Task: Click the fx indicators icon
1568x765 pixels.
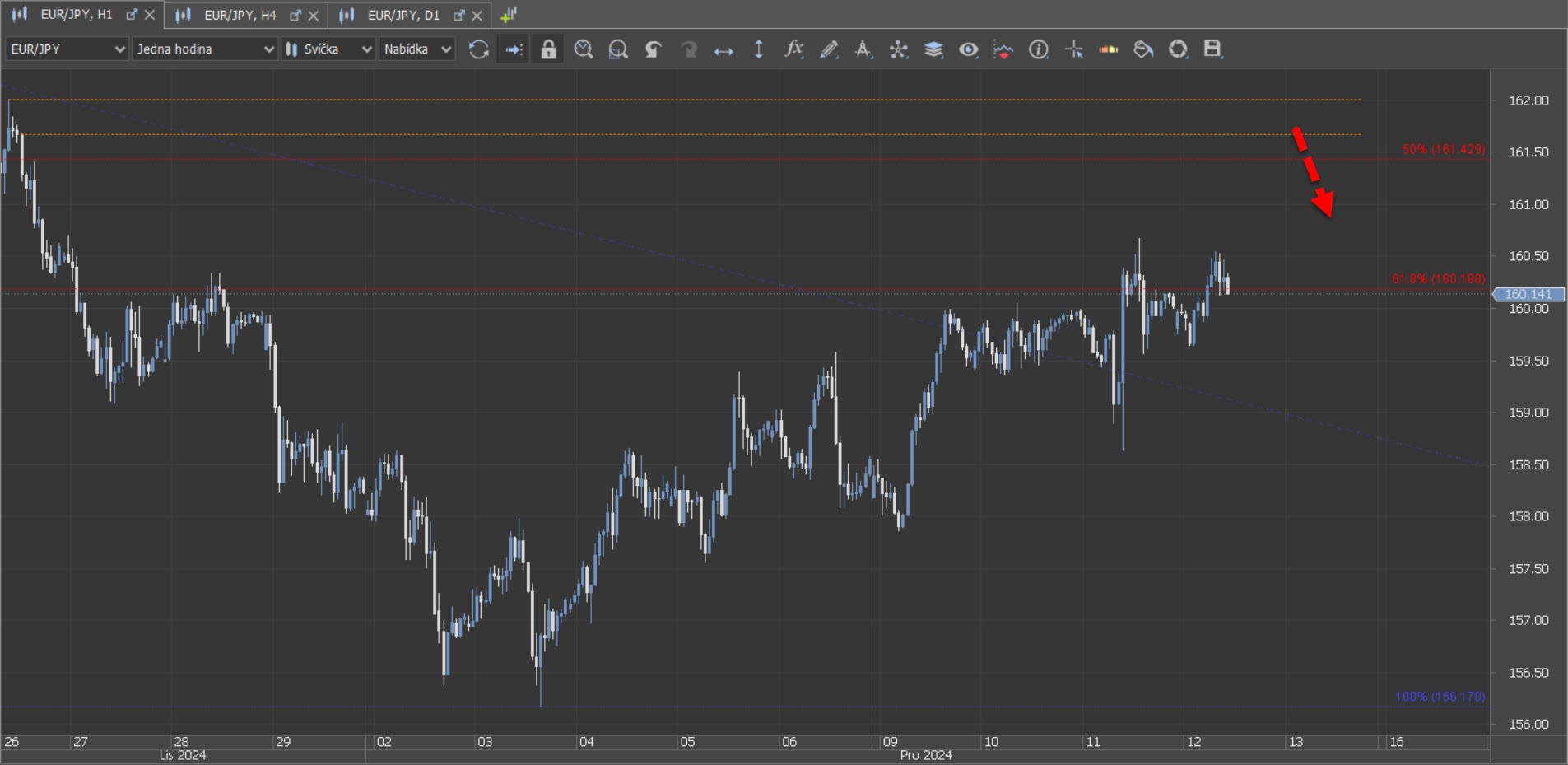Action: [793, 49]
